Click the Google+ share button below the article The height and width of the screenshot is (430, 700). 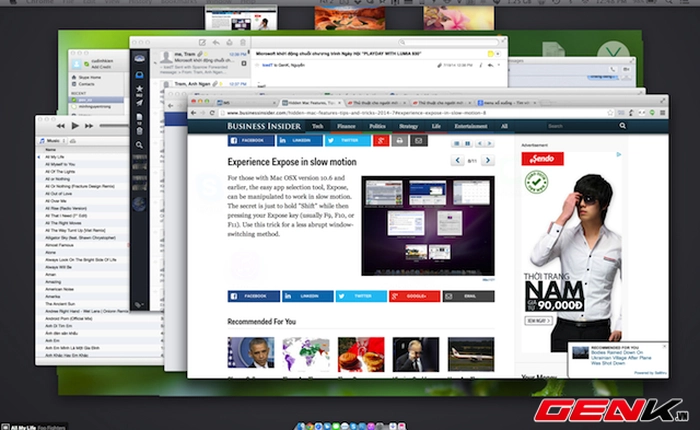pyautogui.click(x=414, y=297)
